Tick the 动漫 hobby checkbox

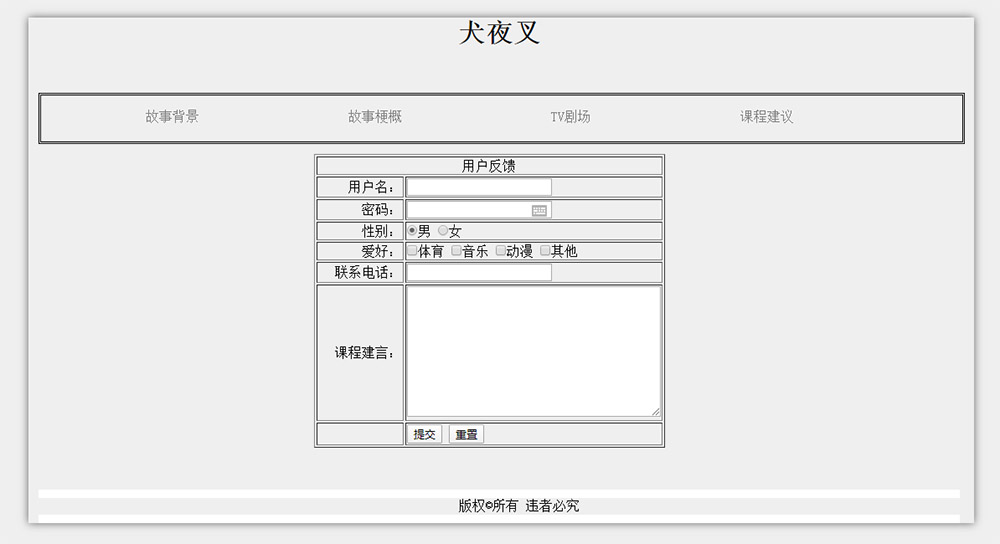(501, 250)
